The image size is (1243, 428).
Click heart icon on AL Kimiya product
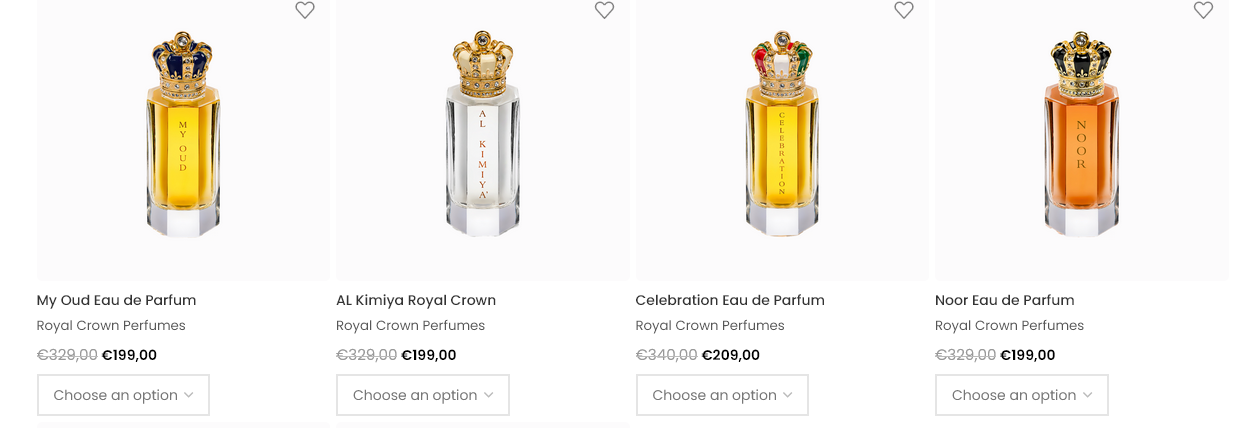click(604, 10)
